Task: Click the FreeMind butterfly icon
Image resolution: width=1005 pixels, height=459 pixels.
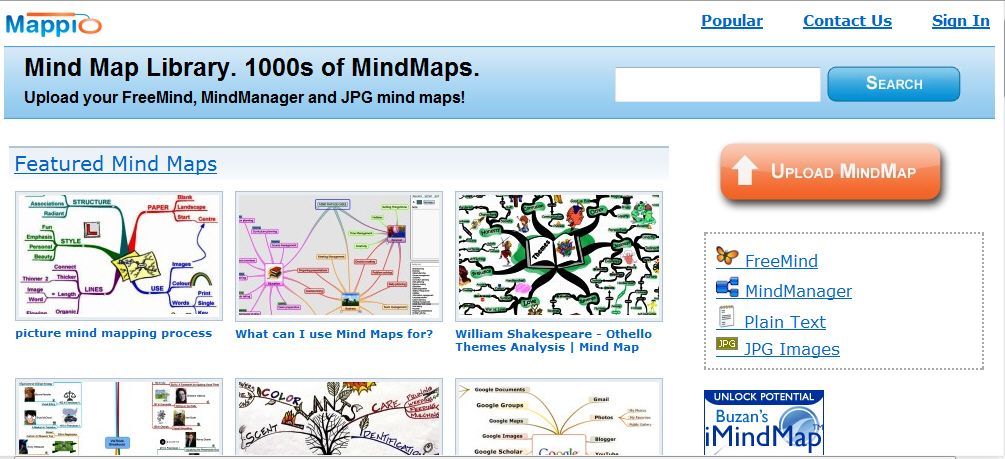Action: pos(727,256)
